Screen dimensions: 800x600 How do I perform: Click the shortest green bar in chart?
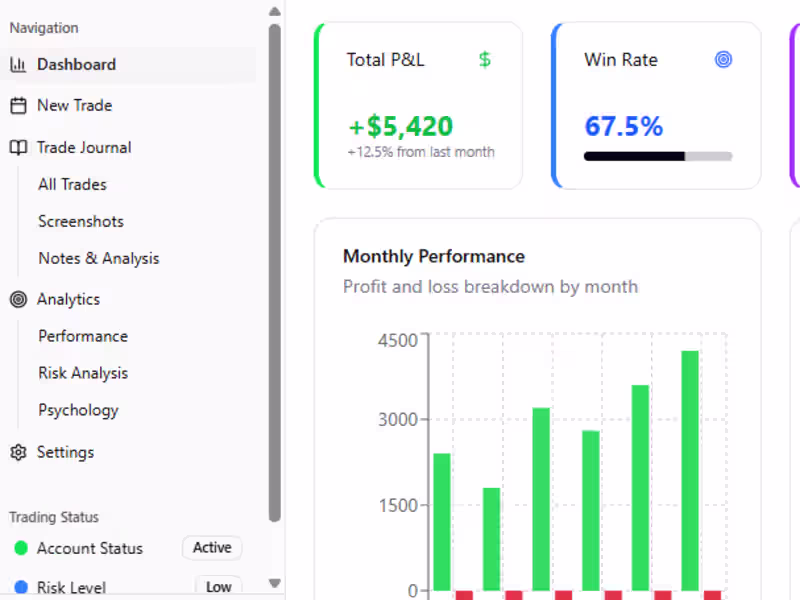(491, 539)
